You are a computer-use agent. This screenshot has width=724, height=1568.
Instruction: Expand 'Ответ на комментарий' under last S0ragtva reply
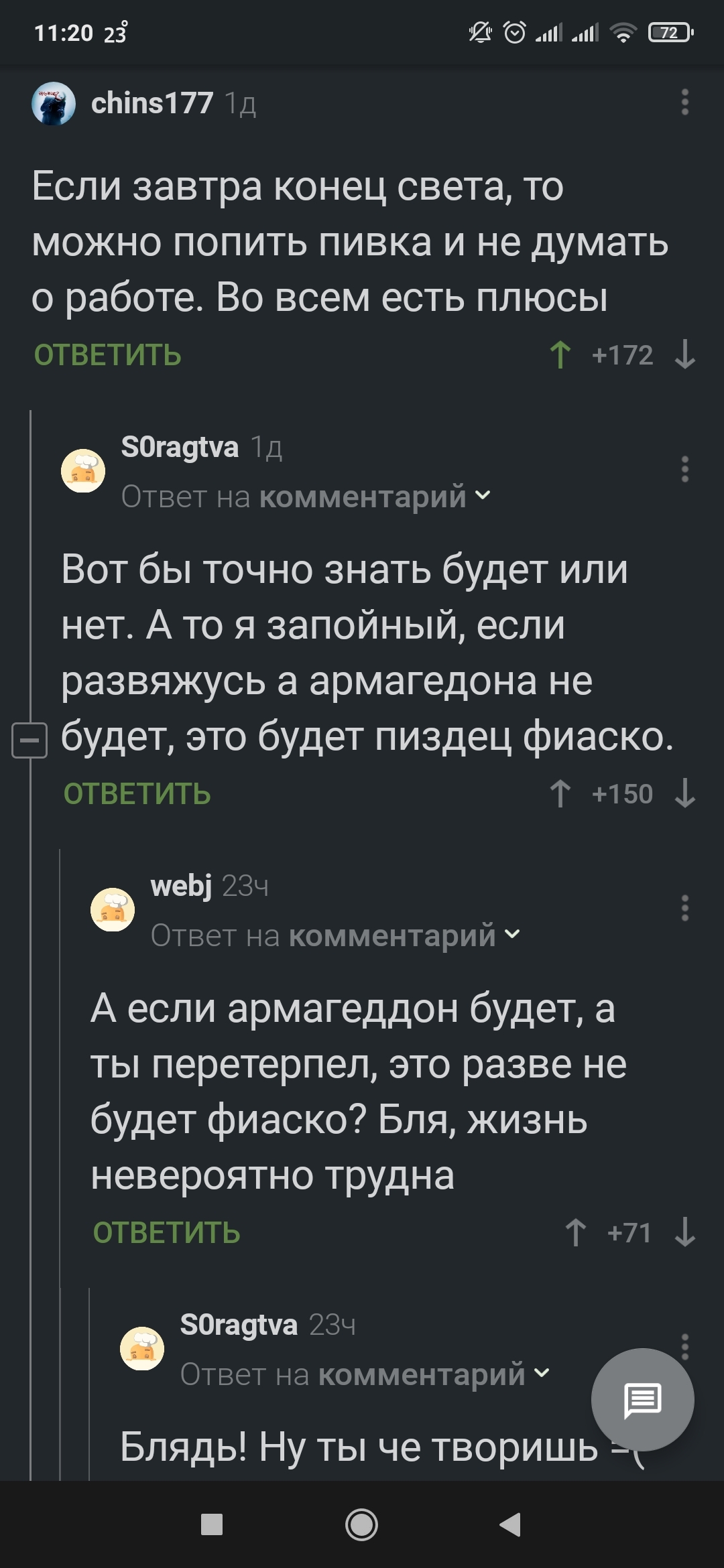click(x=365, y=1374)
